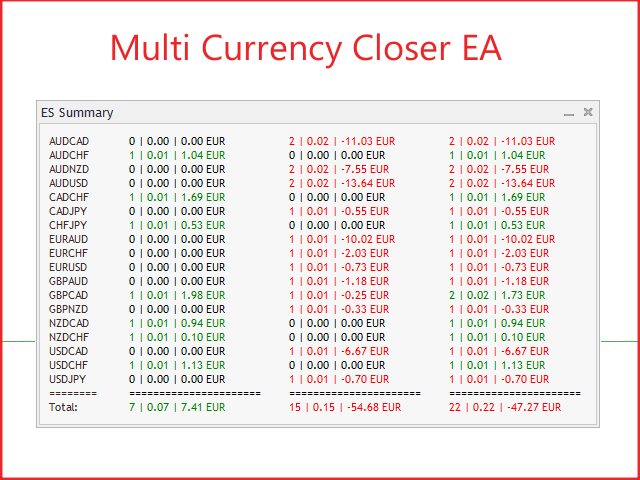640x480 pixels.
Task: Select the USDCAD symbol label
Action: [69, 351]
